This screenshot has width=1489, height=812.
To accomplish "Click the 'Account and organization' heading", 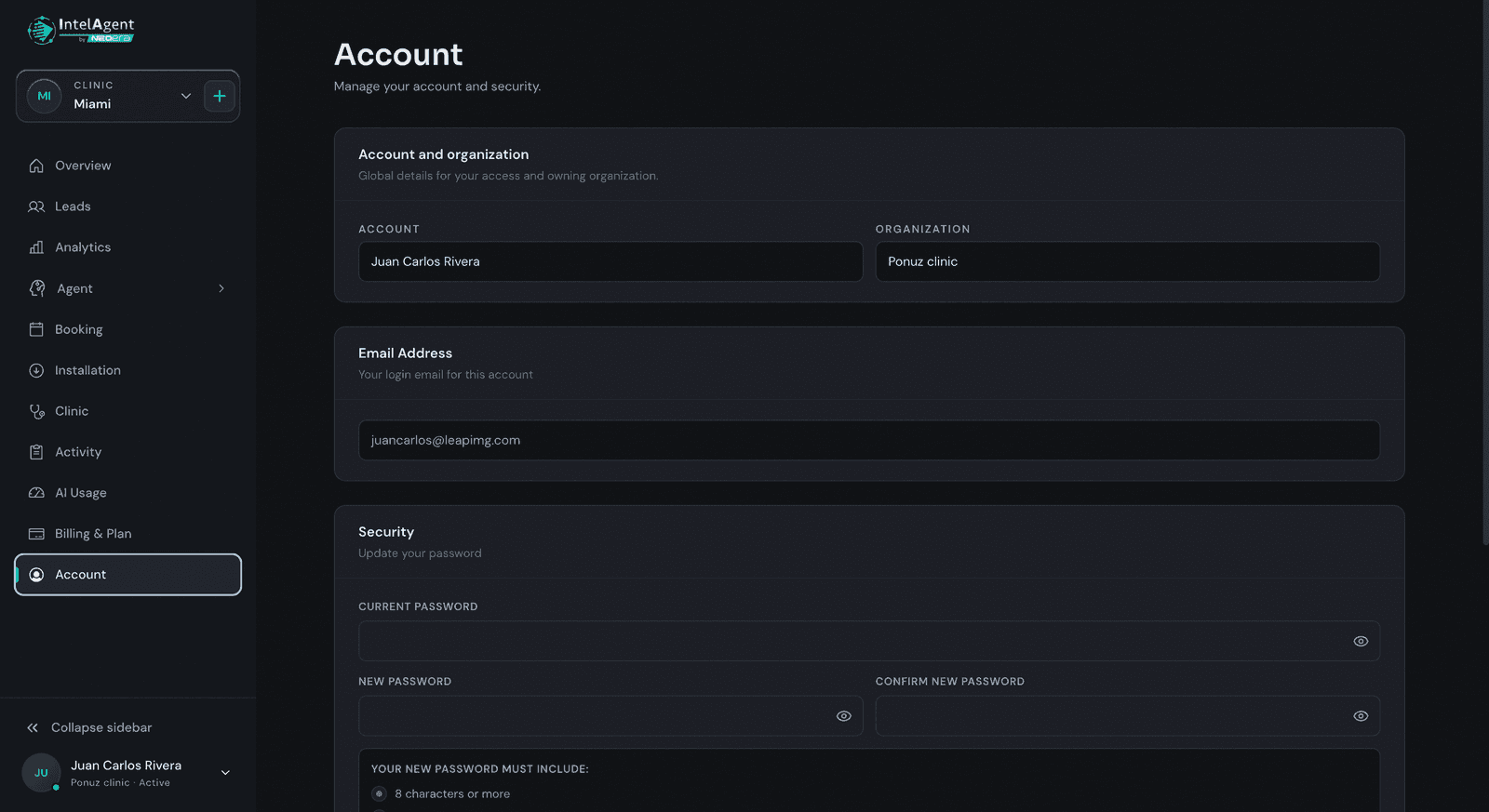I will pyautogui.click(x=444, y=154).
